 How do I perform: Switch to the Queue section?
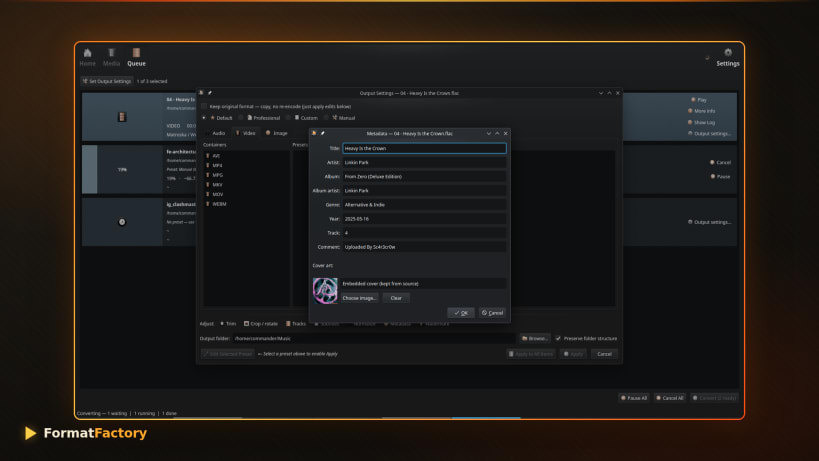tap(136, 57)
